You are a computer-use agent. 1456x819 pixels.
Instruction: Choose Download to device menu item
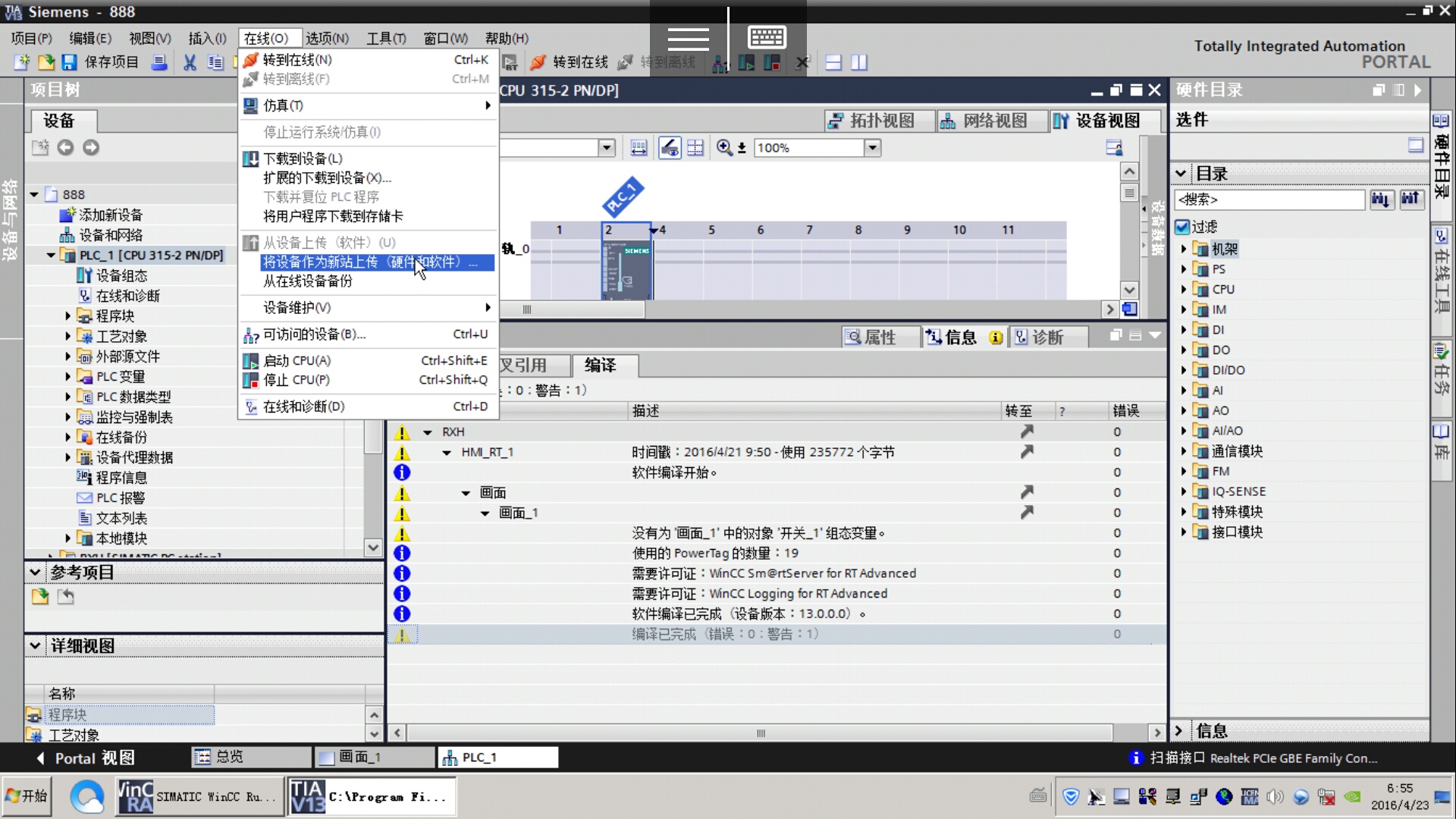click(x=303, y=158)
